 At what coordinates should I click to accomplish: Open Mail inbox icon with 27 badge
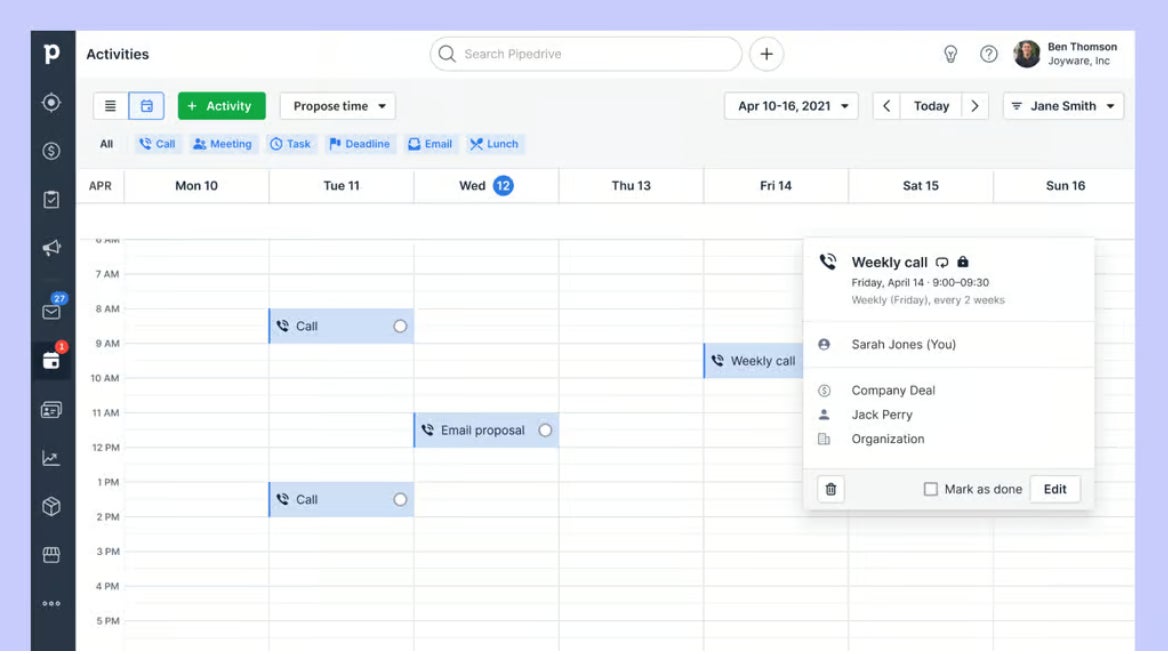click(51, 311)
